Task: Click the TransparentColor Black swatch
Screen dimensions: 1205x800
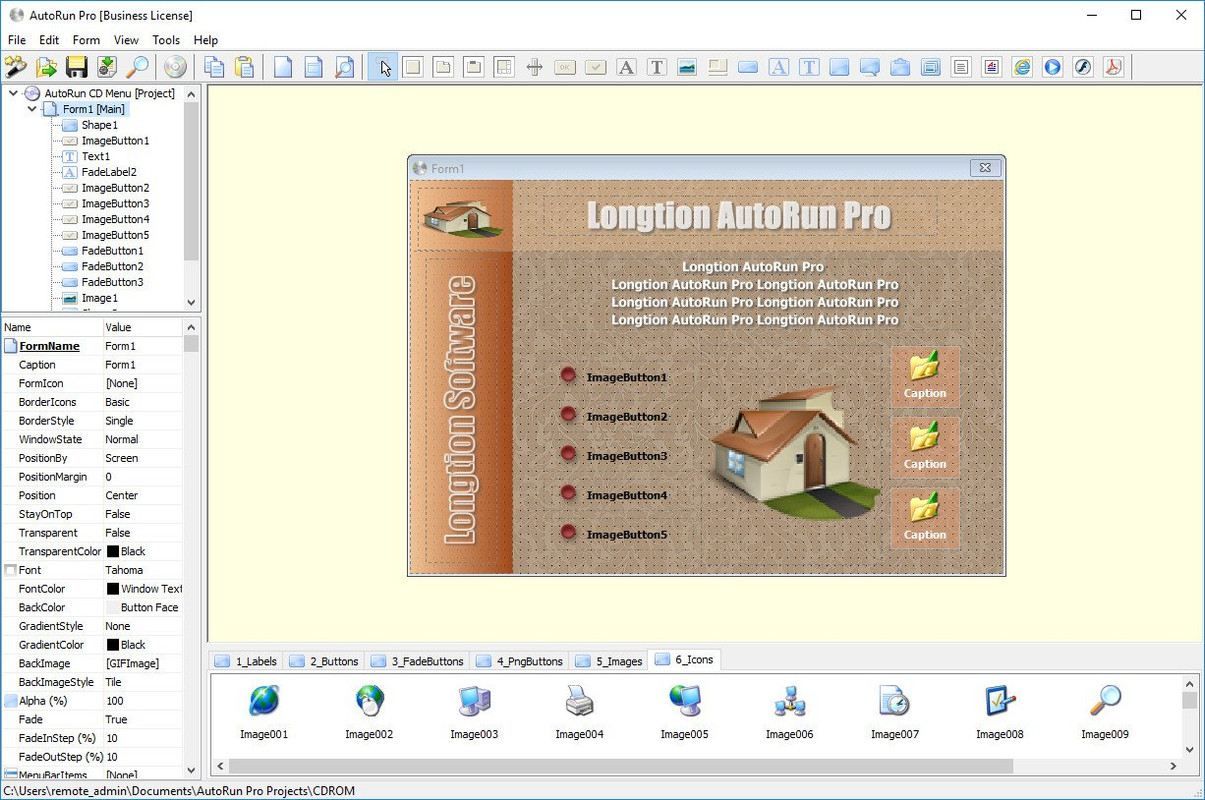Action: 113,552
